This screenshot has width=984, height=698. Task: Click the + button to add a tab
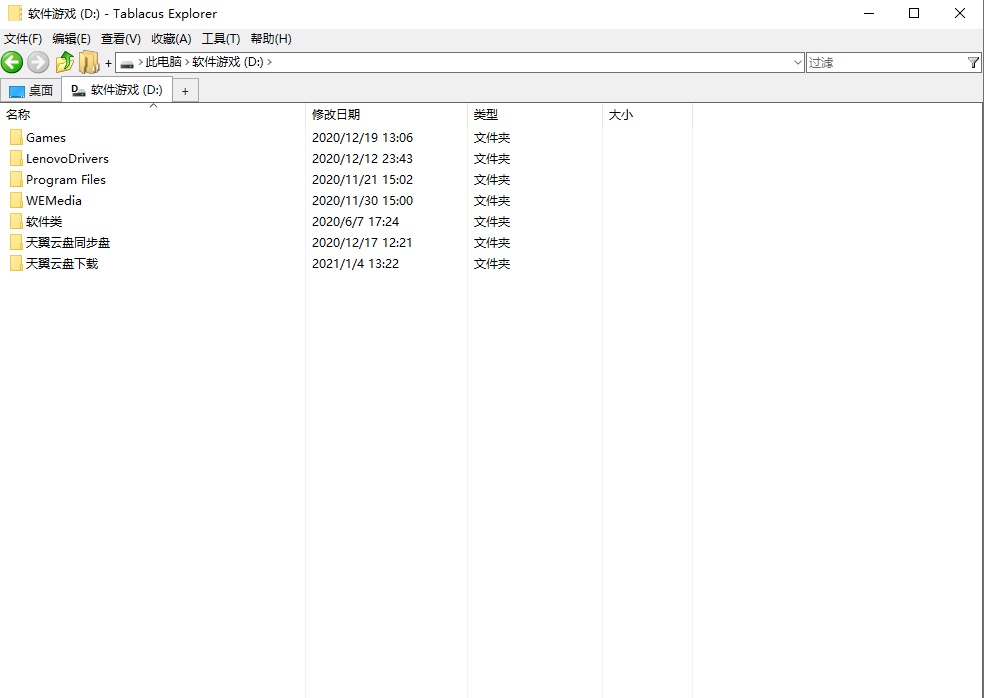point(186,90)
